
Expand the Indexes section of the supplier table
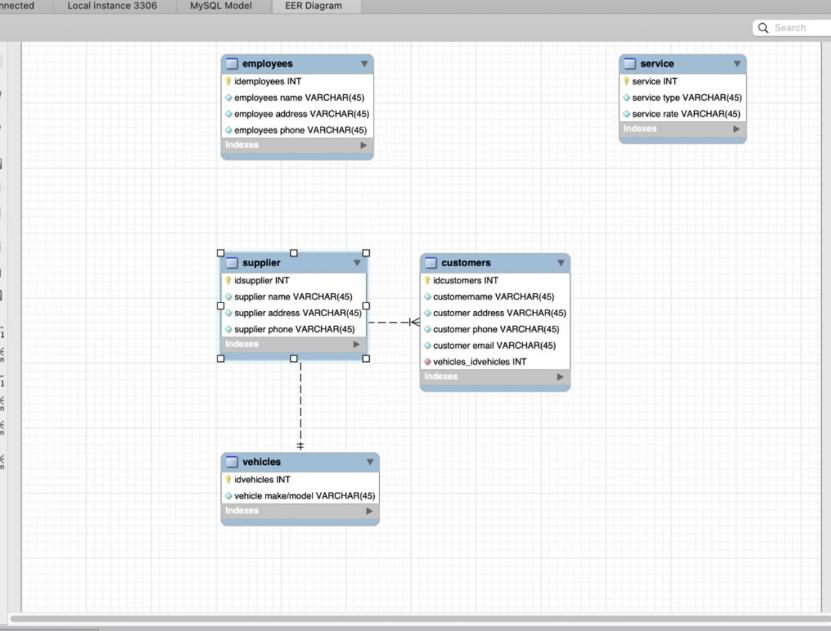pyautogui.click(x=357, y=344)
